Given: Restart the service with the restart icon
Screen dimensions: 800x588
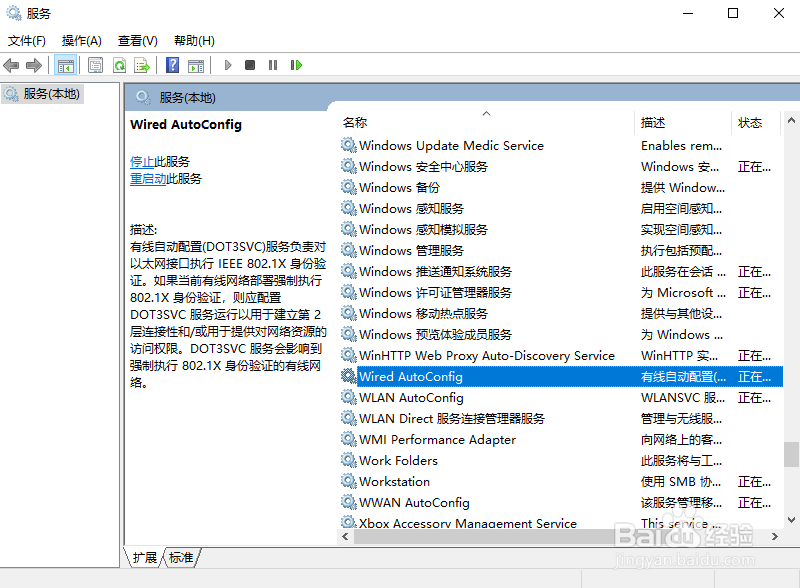Looking at the screenshot, I should 297,64.
